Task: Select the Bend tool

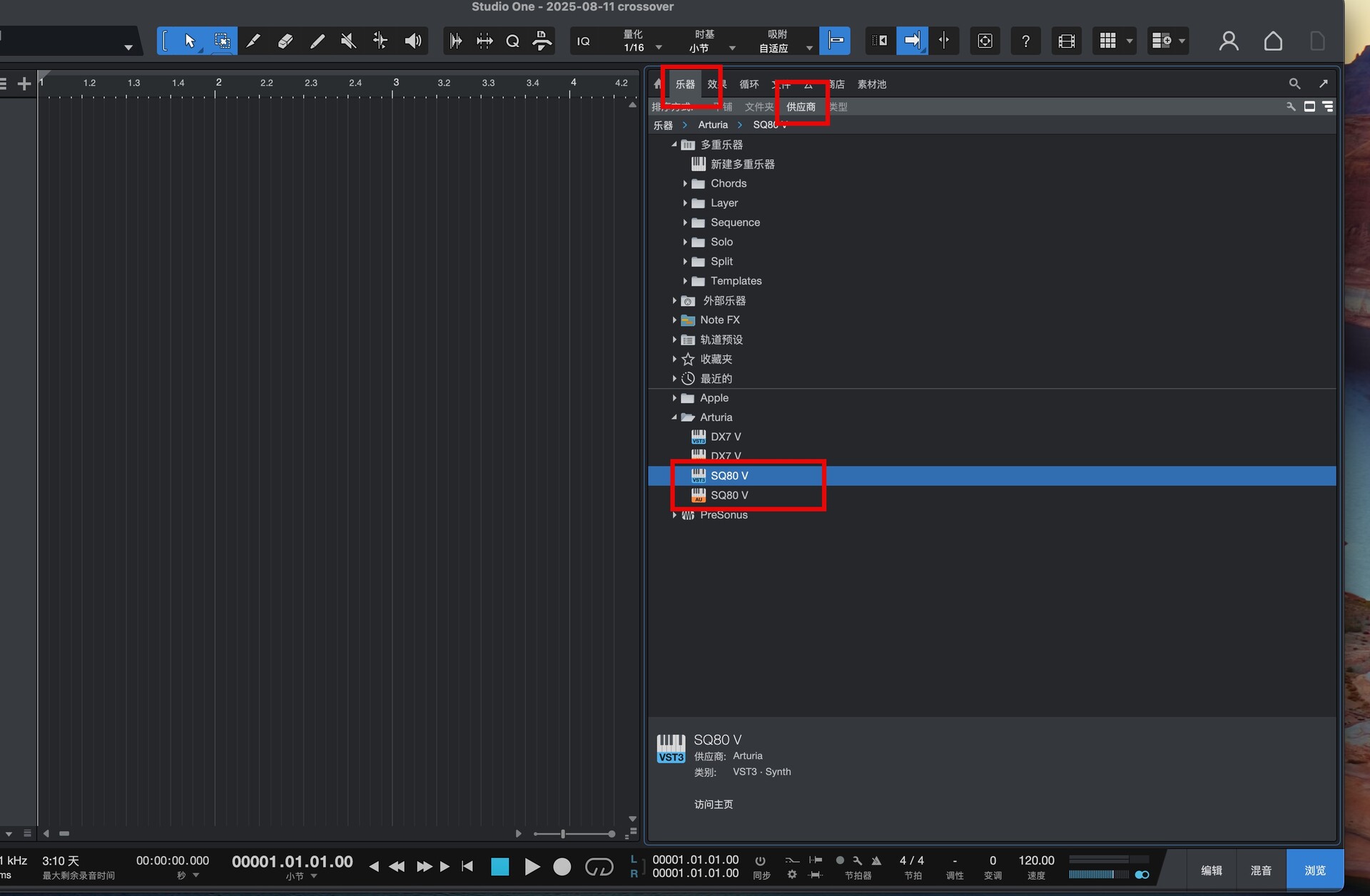Action: click(x=380, y=41)
